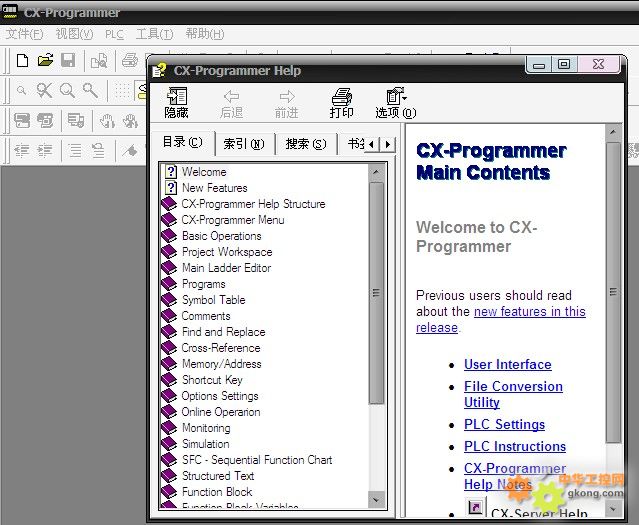
Task: Click the indent right-arrow lines icon
Action: tap(45, 151)
